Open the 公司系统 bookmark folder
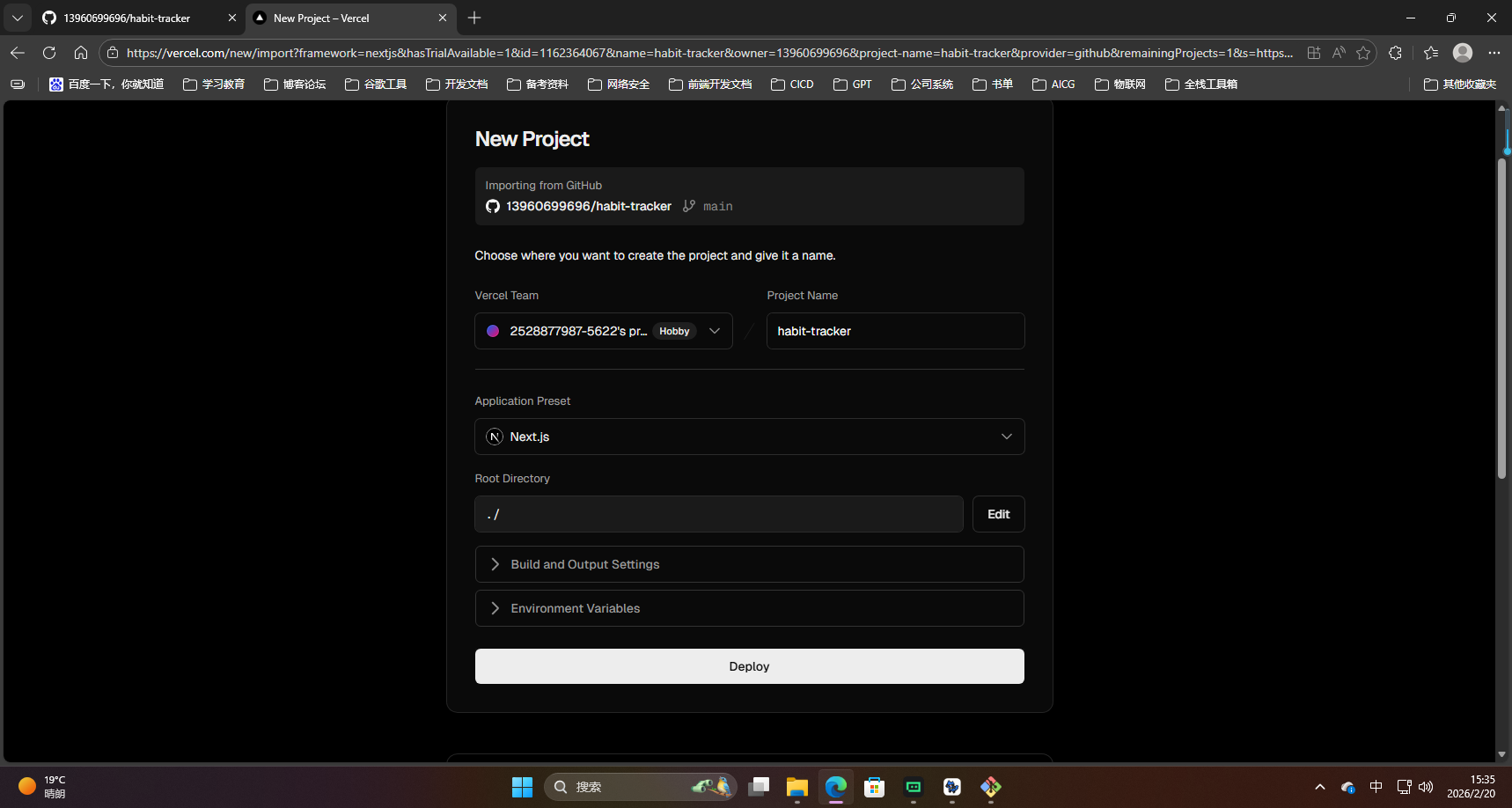This screenshot has width=1512, height=808. click(922, 84)
